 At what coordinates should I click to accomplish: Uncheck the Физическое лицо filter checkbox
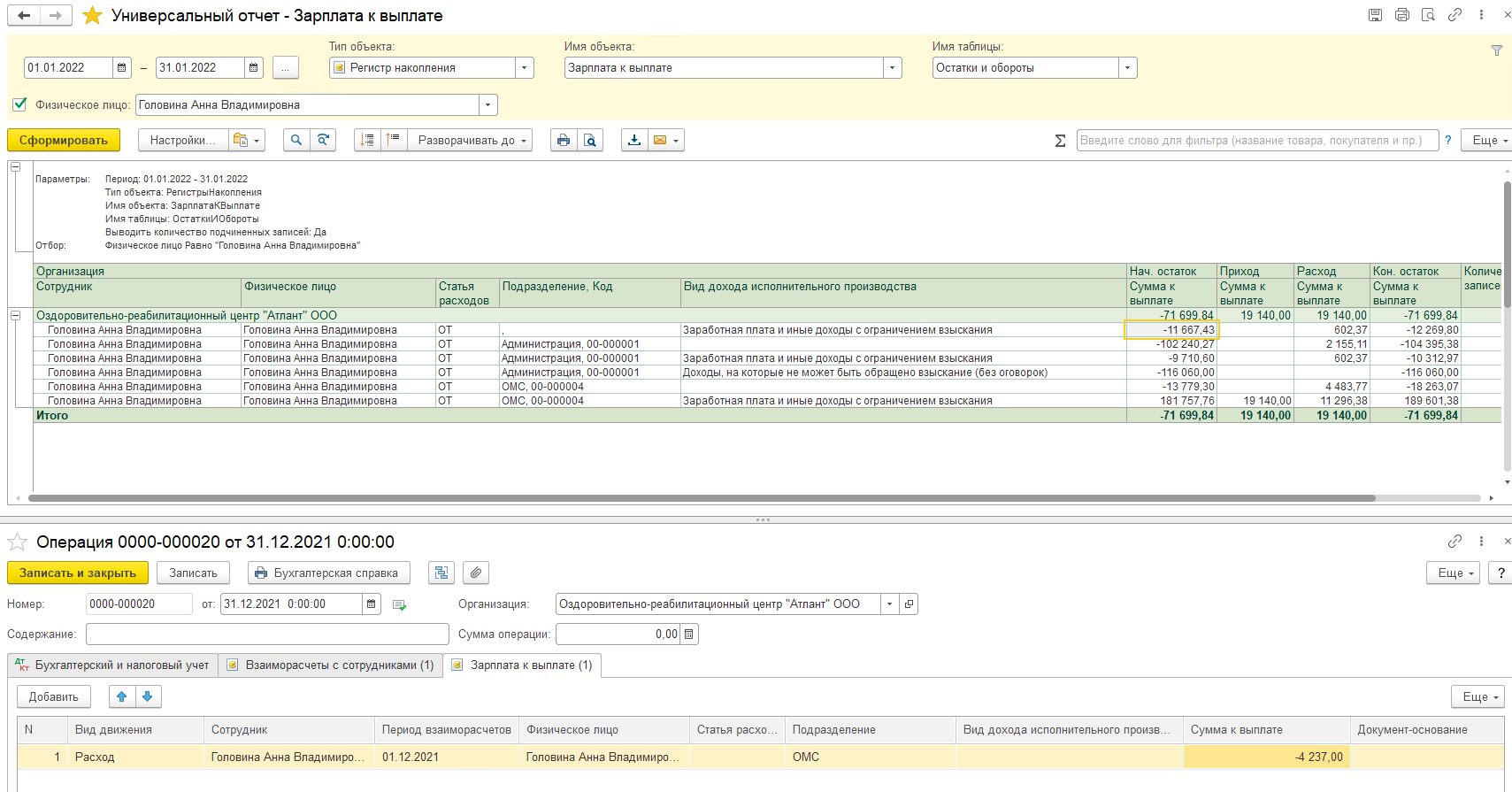[x=19, y=104]
